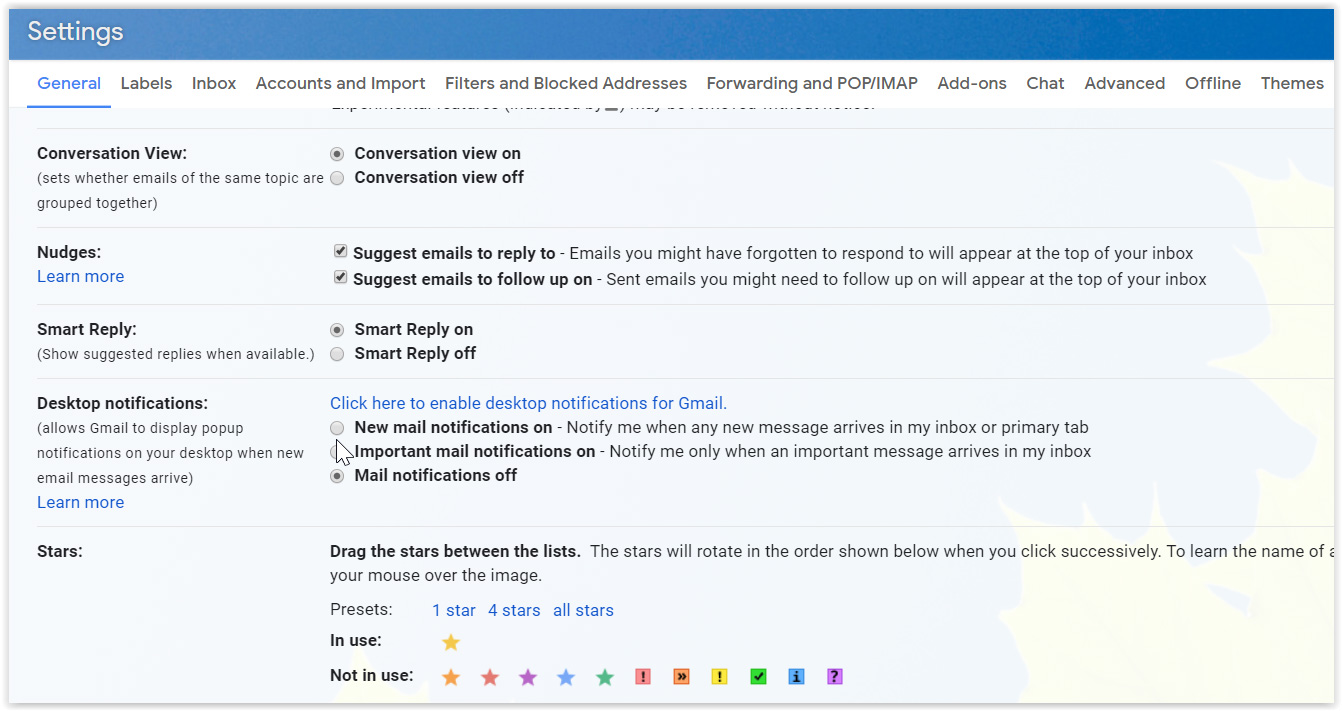Click the green star under Not in use
Viewport: 1342px width, 711px height.
point(605,677)
